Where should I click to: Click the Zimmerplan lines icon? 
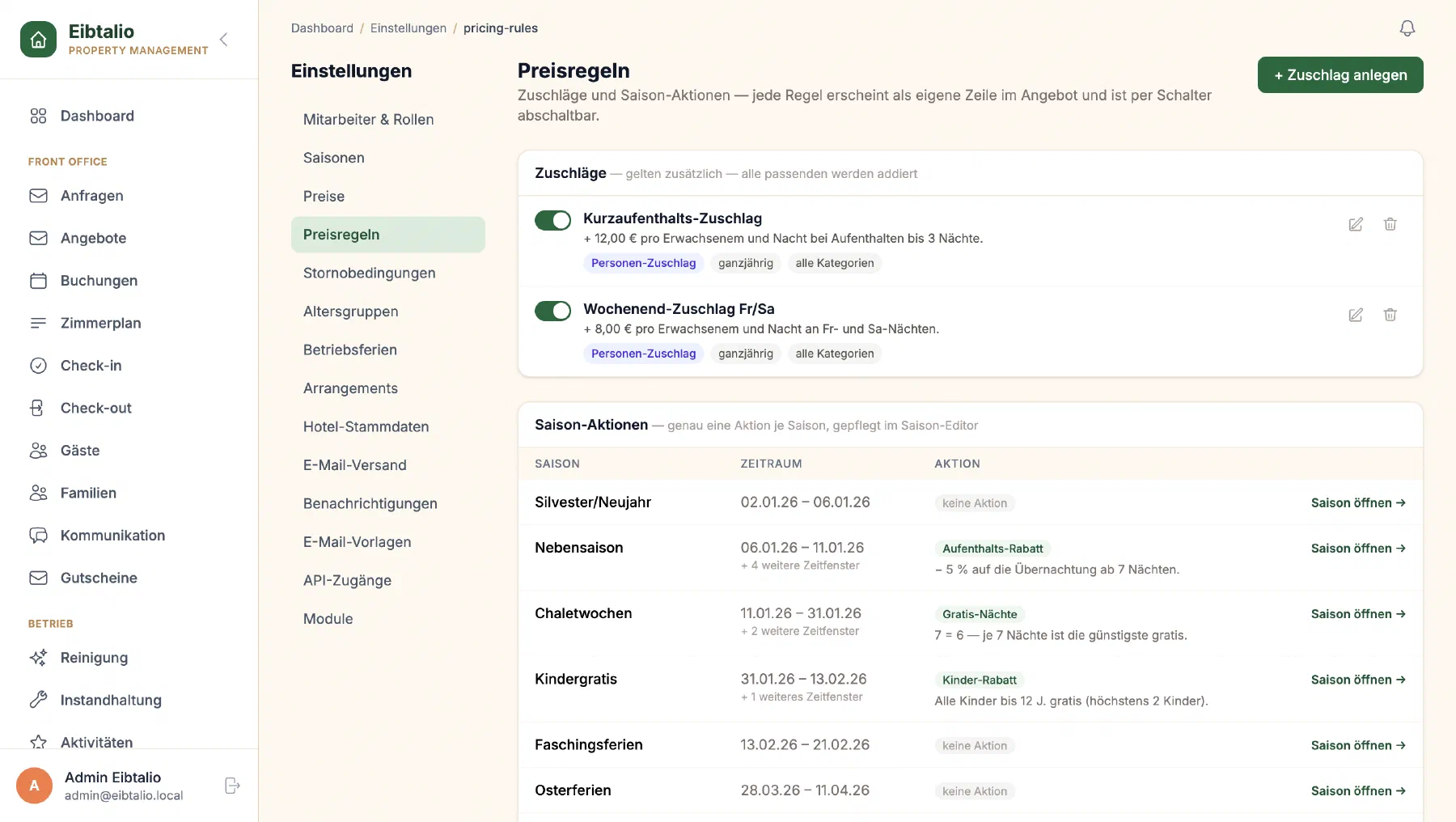[x=38, y=323]
